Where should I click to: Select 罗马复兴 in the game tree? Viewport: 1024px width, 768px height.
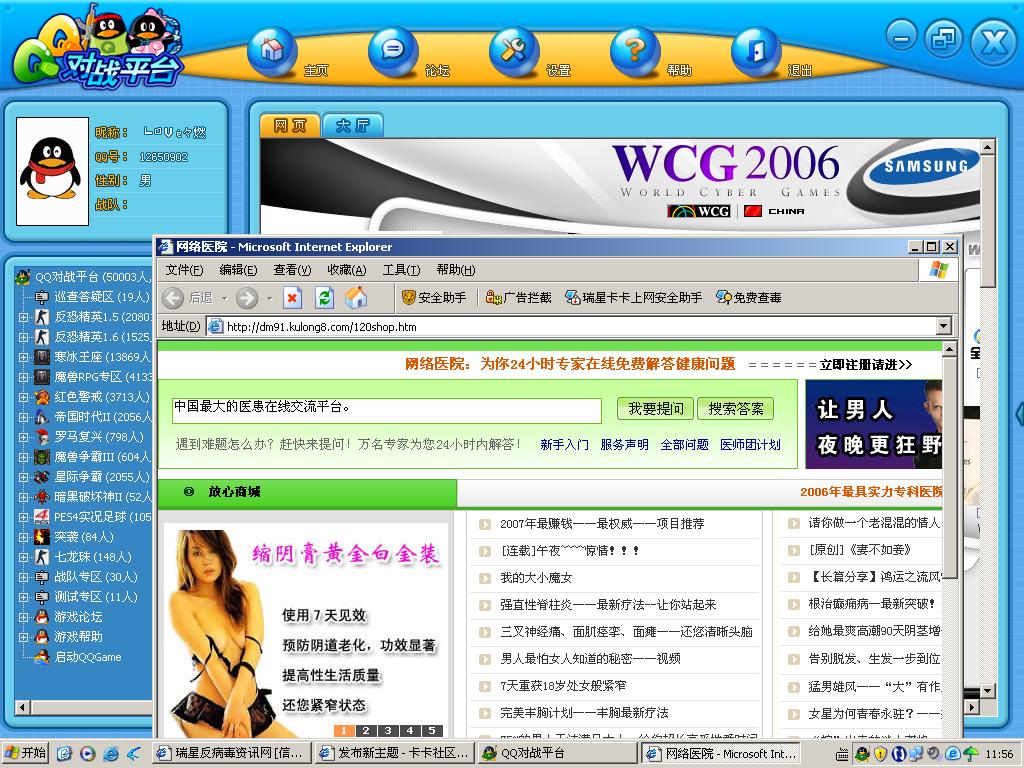[98, 437]
